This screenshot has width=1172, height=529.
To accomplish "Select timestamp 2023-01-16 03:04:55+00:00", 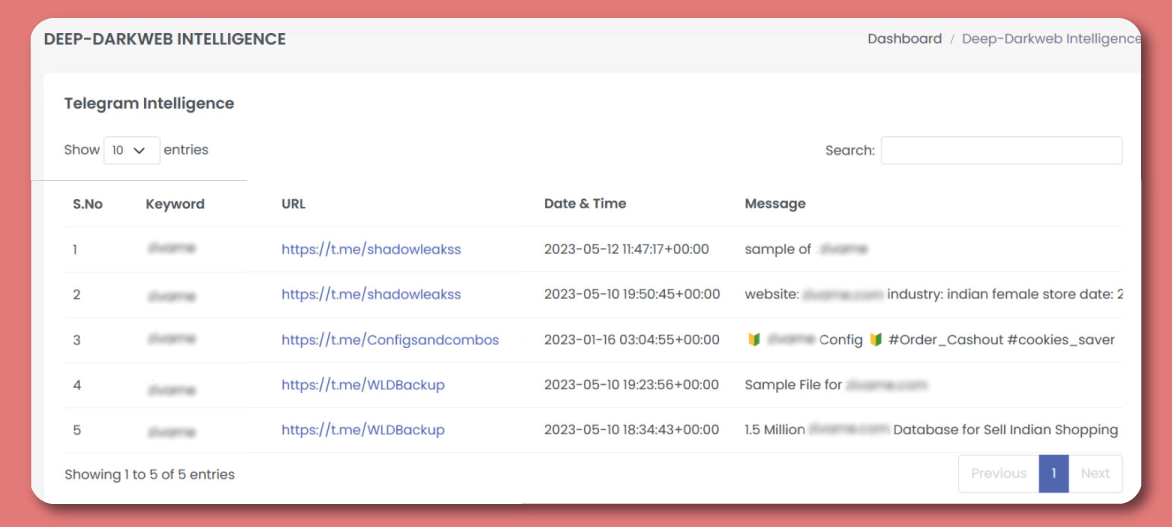I will (x=632, y=340).
